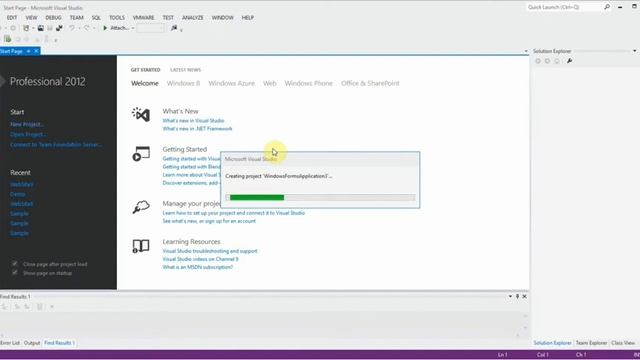Image resolution: width=640 pixels, height=360 pixels.
Task: Pin the Start Page tab
Action: [x=29, y=51]
